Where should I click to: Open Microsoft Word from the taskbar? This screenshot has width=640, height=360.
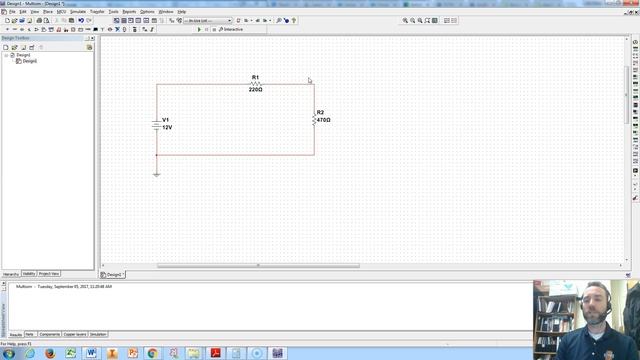tap(91, 353)
